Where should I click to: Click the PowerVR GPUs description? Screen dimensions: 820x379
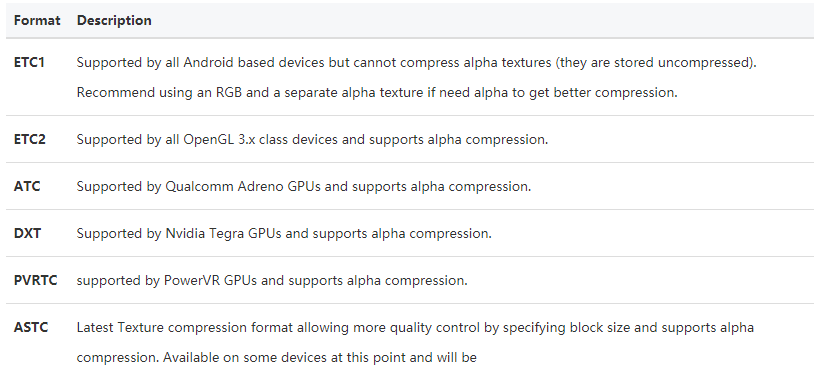tap(272, 280)
